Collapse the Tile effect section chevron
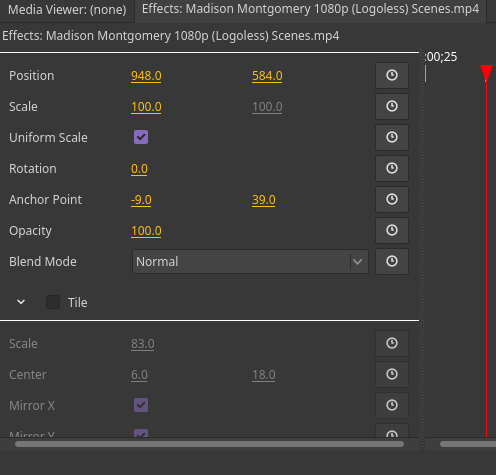 (21, 302)
